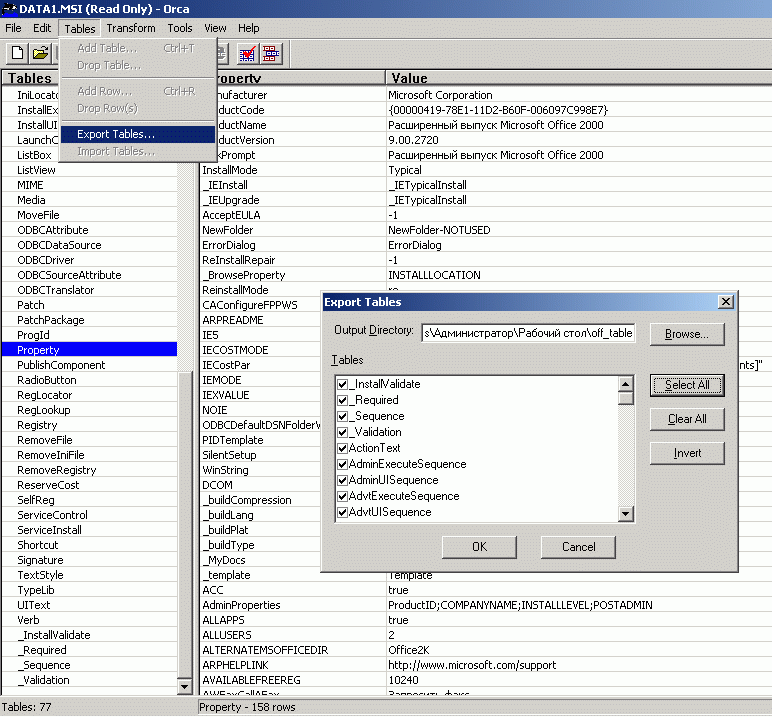This screenshot has width=772, height=717.
Task: Select the Registry table
Action: coord(89,425)
